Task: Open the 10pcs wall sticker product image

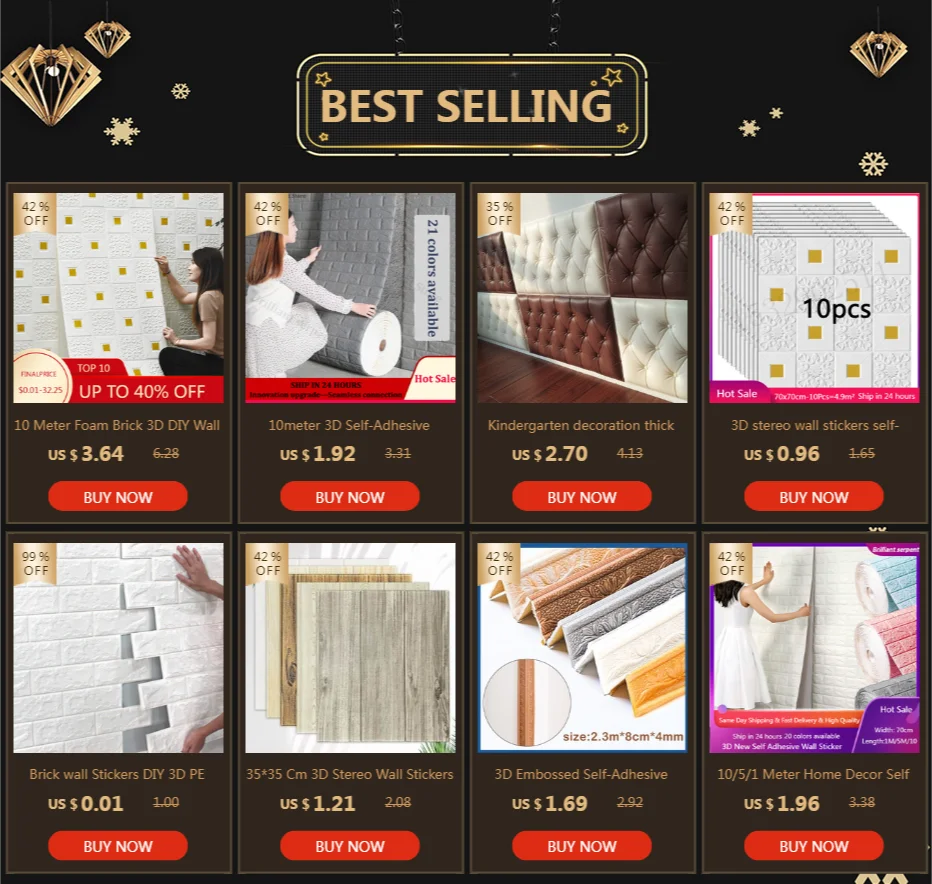Action: tap(814, 298)
